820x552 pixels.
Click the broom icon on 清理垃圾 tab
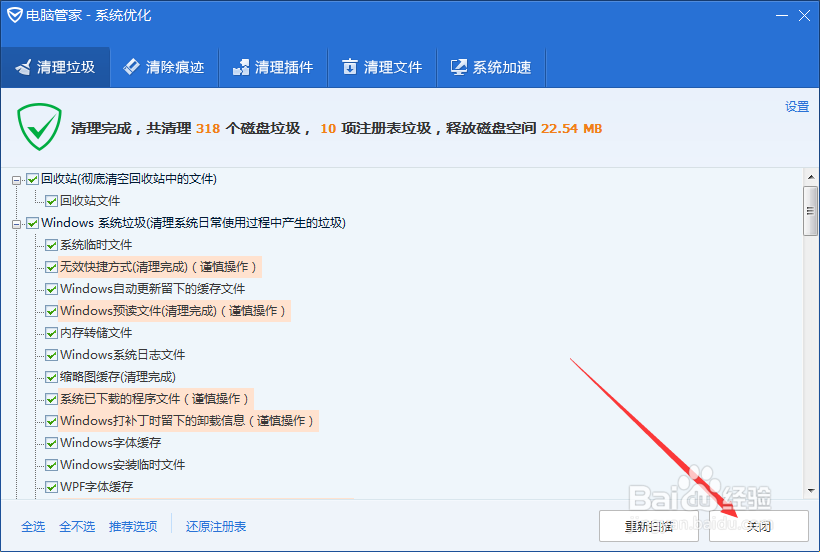click(x=22, y=67)
